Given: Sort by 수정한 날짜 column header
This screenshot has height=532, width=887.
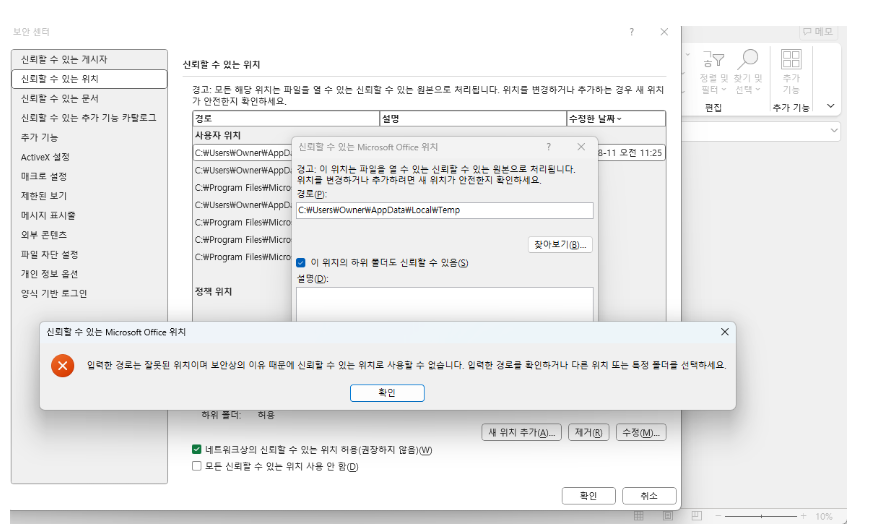Looking at the screenshot, I should [615, 119].
